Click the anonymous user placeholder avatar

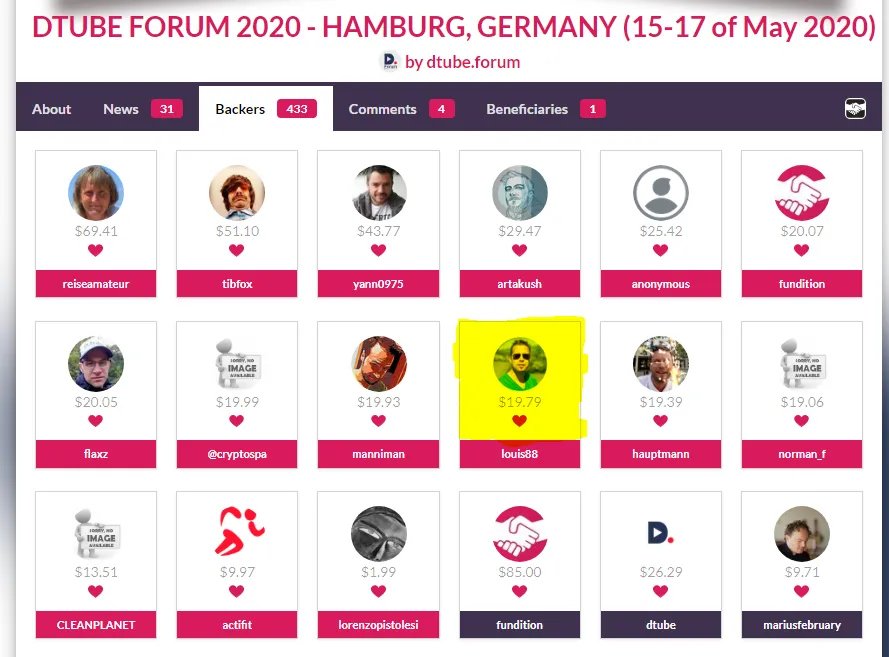(x=661, y=193)
